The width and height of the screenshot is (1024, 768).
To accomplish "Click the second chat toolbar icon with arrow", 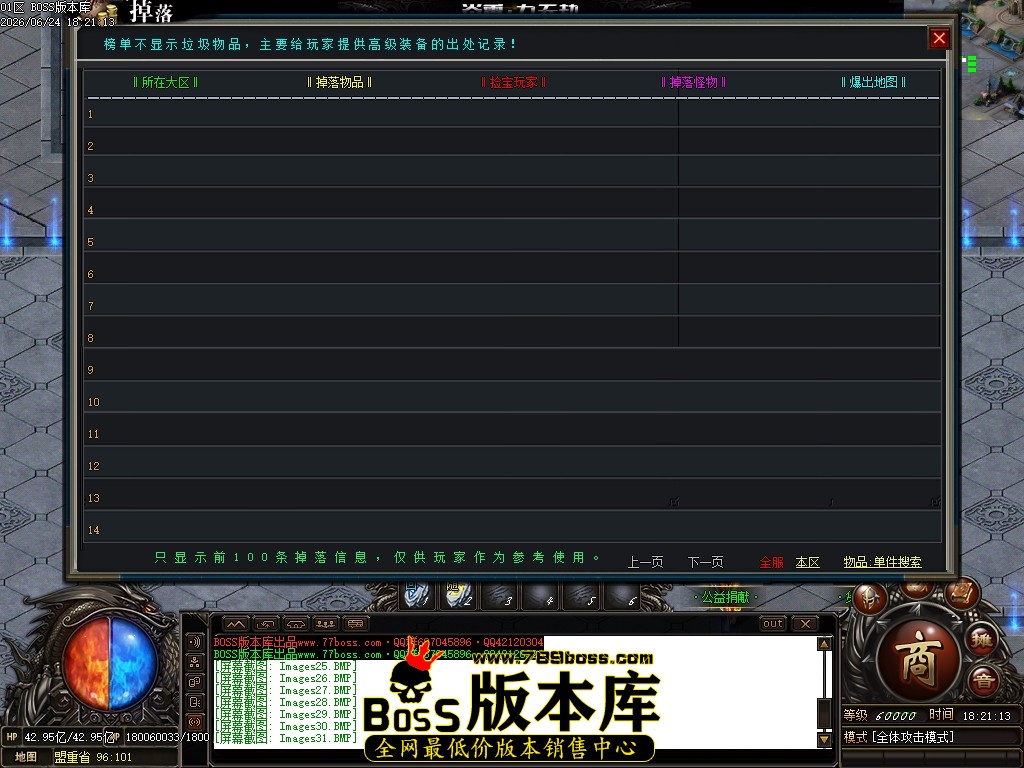I will point(266,624).
